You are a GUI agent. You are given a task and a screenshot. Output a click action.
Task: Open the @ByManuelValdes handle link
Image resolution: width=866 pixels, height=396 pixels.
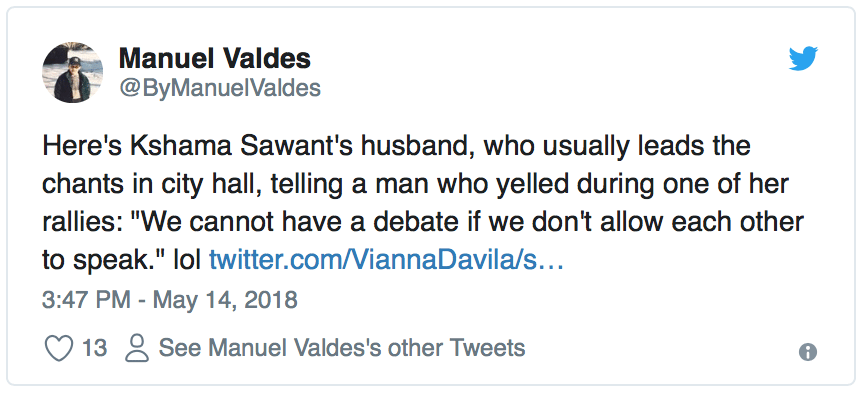click(220, 88)
